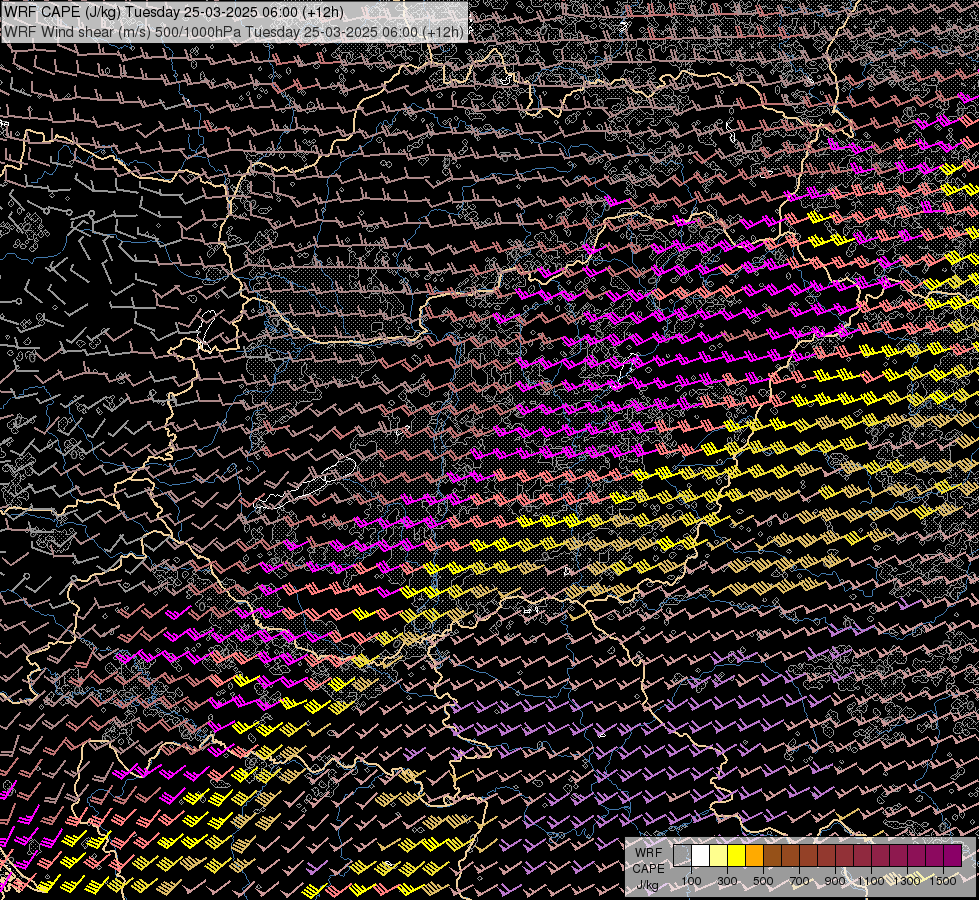The height and width of the screenshot is (900, 979).
Task: Click the '900' legend value
Action: pyautogui.click(x=835, y=881)
